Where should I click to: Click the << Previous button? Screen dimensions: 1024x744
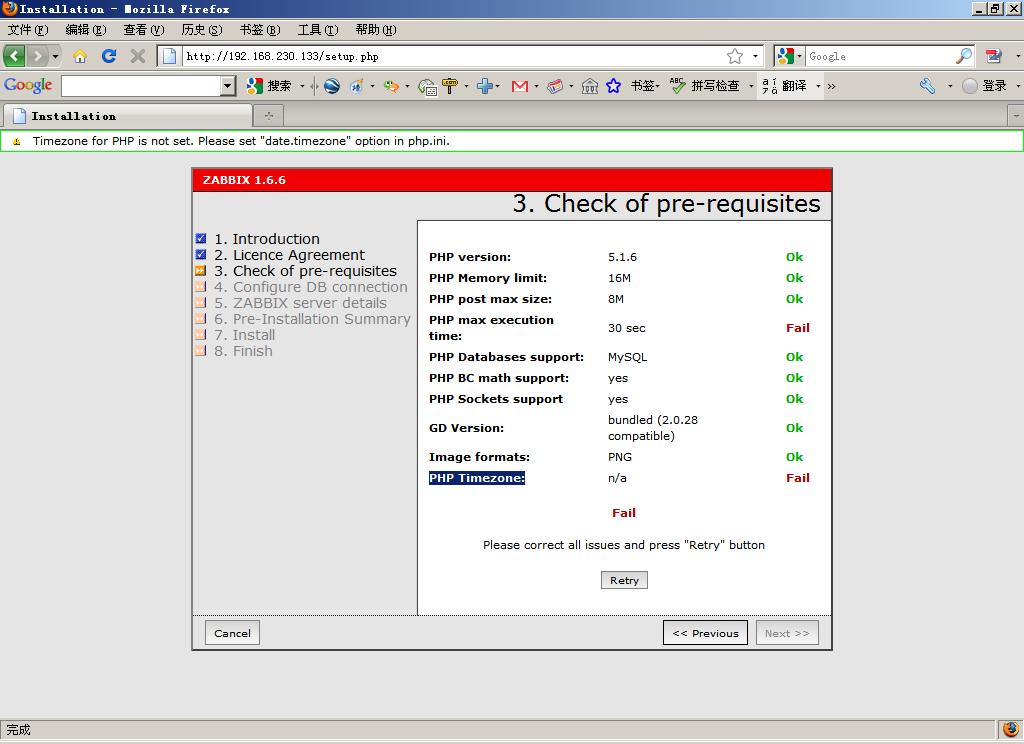(x=705, y=633)
